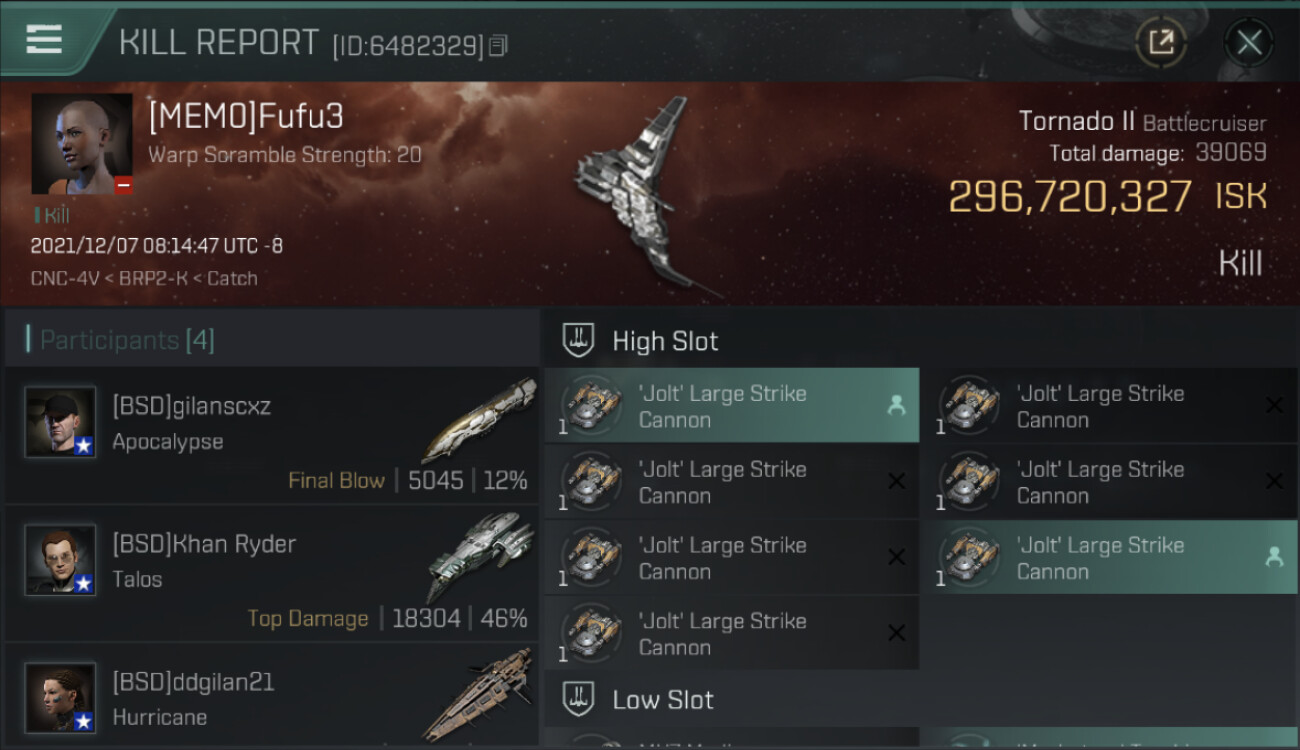The width and height of the screenshot is (1300, 750).
Task: Click the 296,720,327 ISK value
Action: click(1107, 197)
